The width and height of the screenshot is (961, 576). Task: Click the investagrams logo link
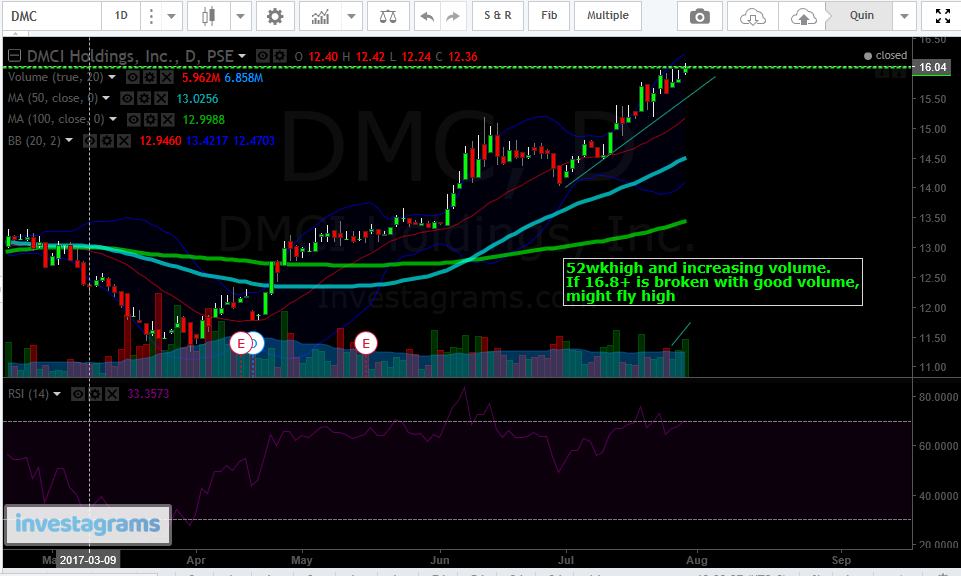pos(88,525)
